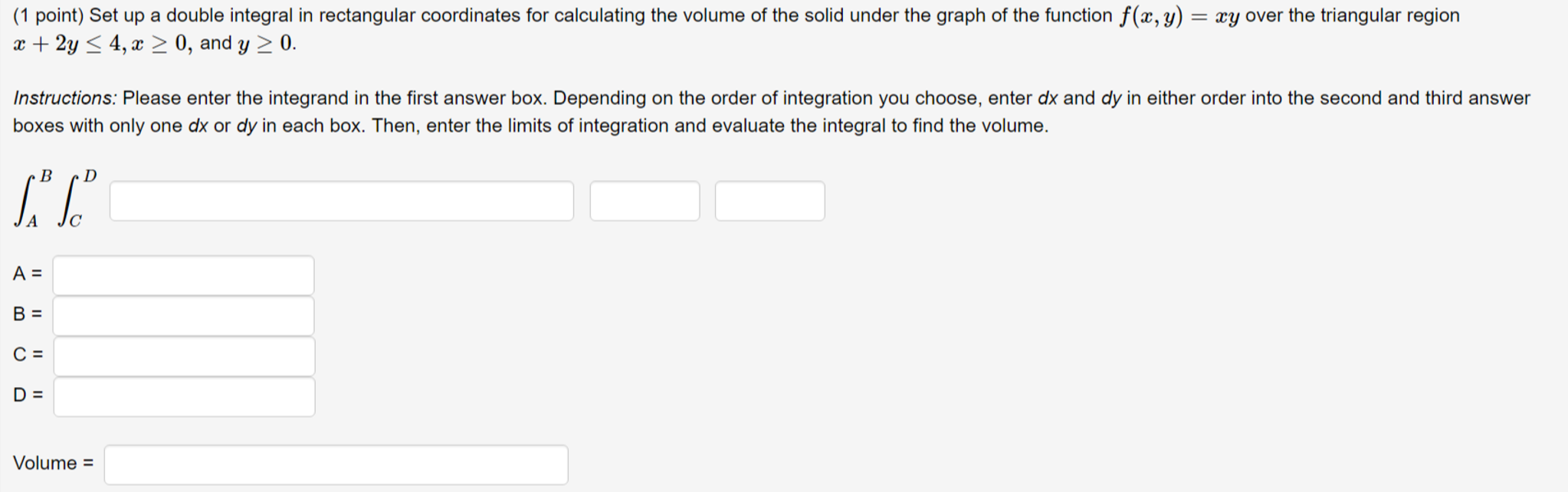Select the Volume answer input box
Image resolution: width=1568 pixels, height=492 pixels.
coord(336,464)
